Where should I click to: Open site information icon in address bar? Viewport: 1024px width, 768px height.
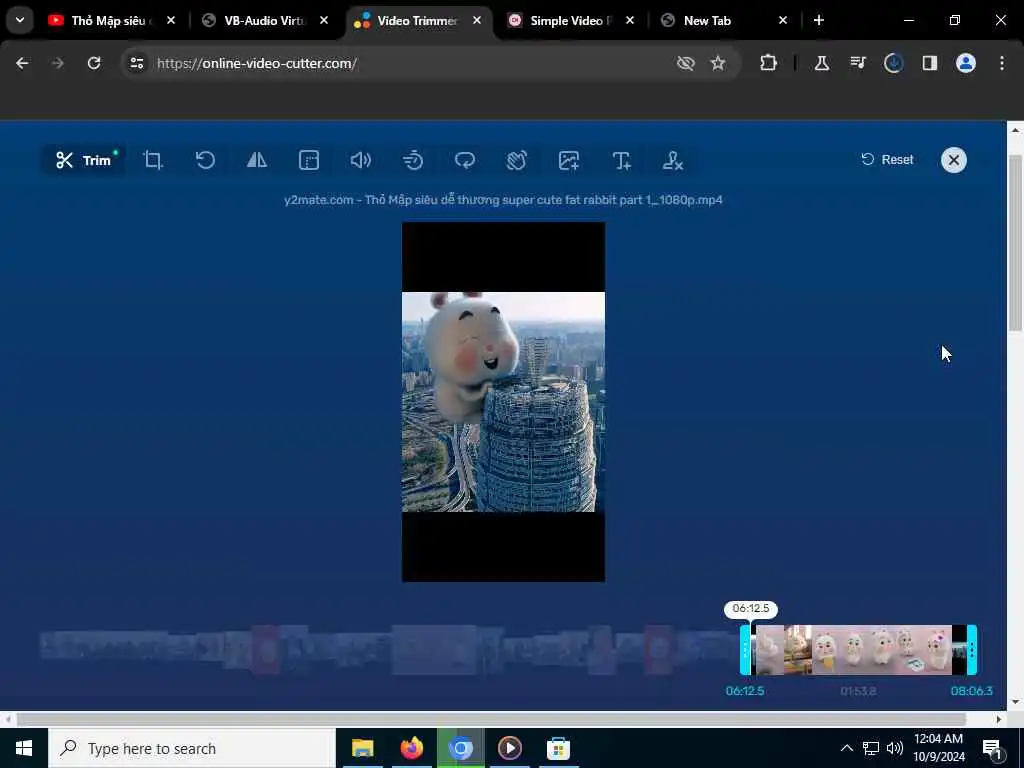pyautogui.click(x=136, y=63)
